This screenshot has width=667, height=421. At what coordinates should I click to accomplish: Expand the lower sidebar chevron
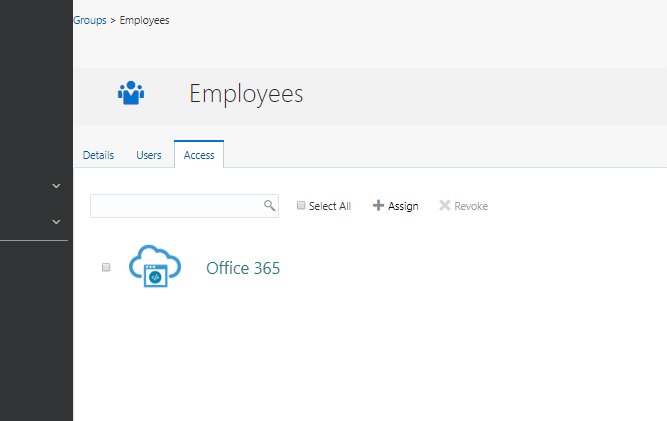pyautogui.click(x=56, y=222)
